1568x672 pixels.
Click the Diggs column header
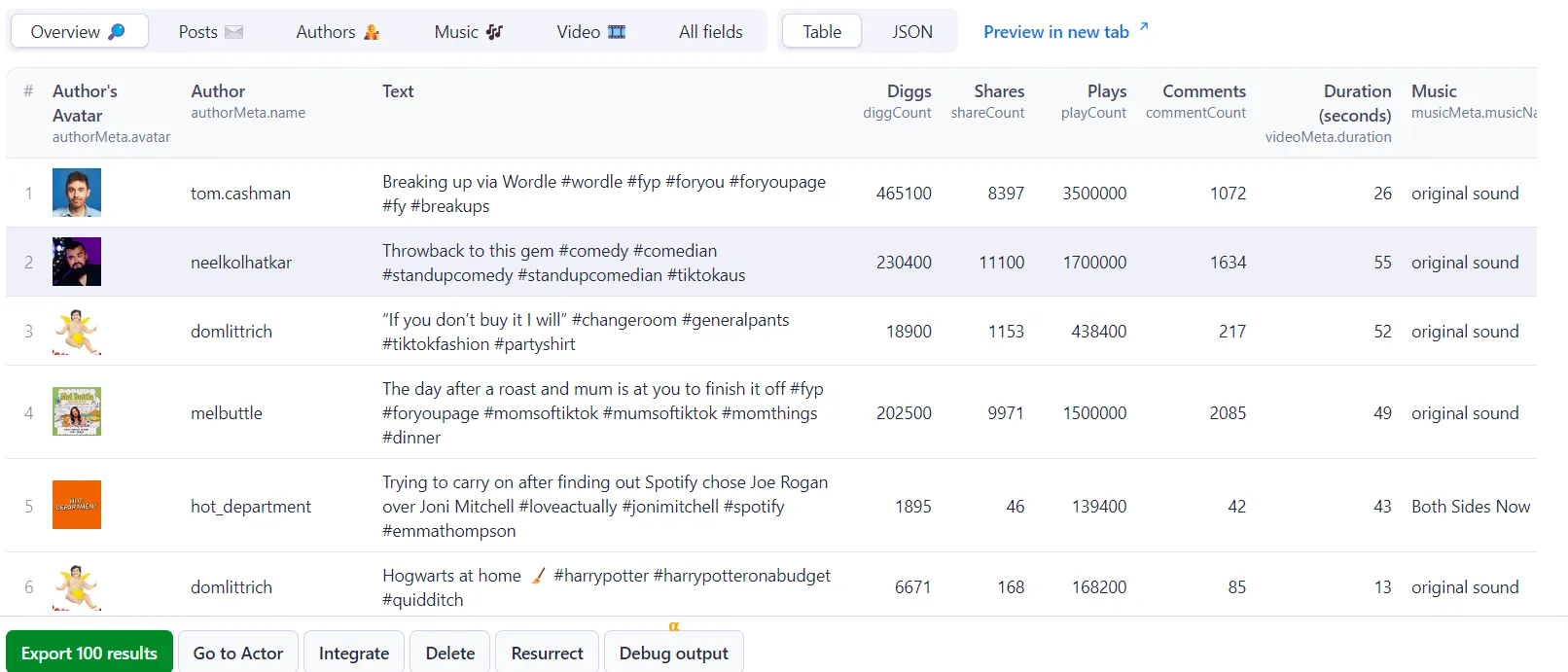tap(897, 101)
